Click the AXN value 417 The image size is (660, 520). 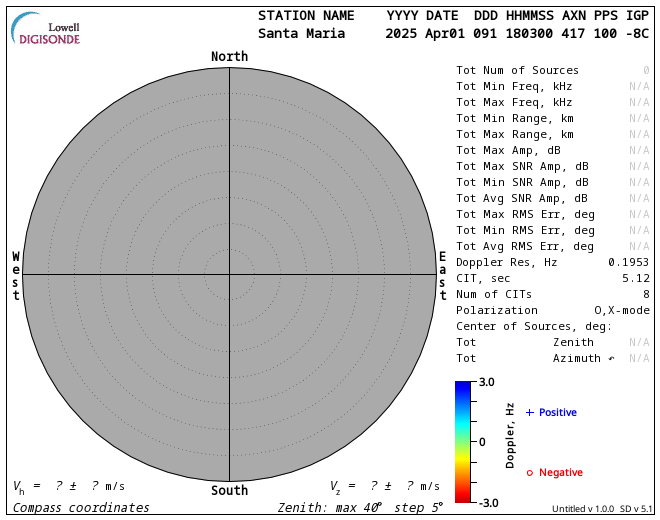tap(573, 33)
